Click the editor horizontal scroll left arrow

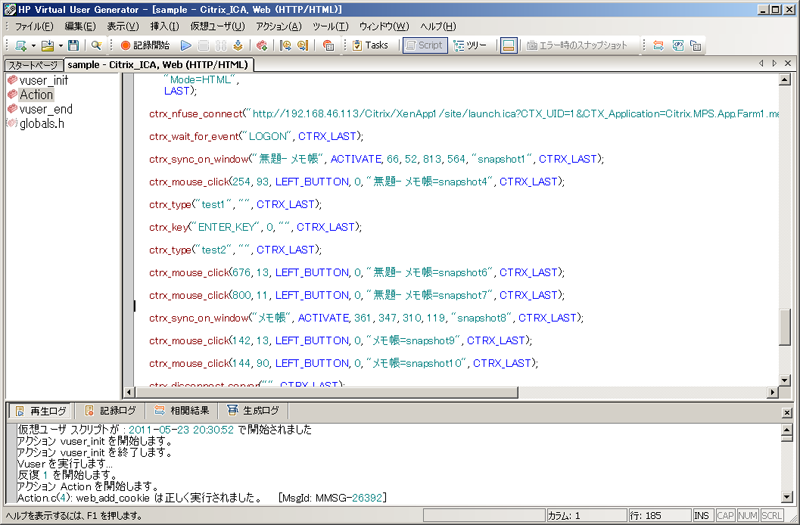click(x=129, y=392)
